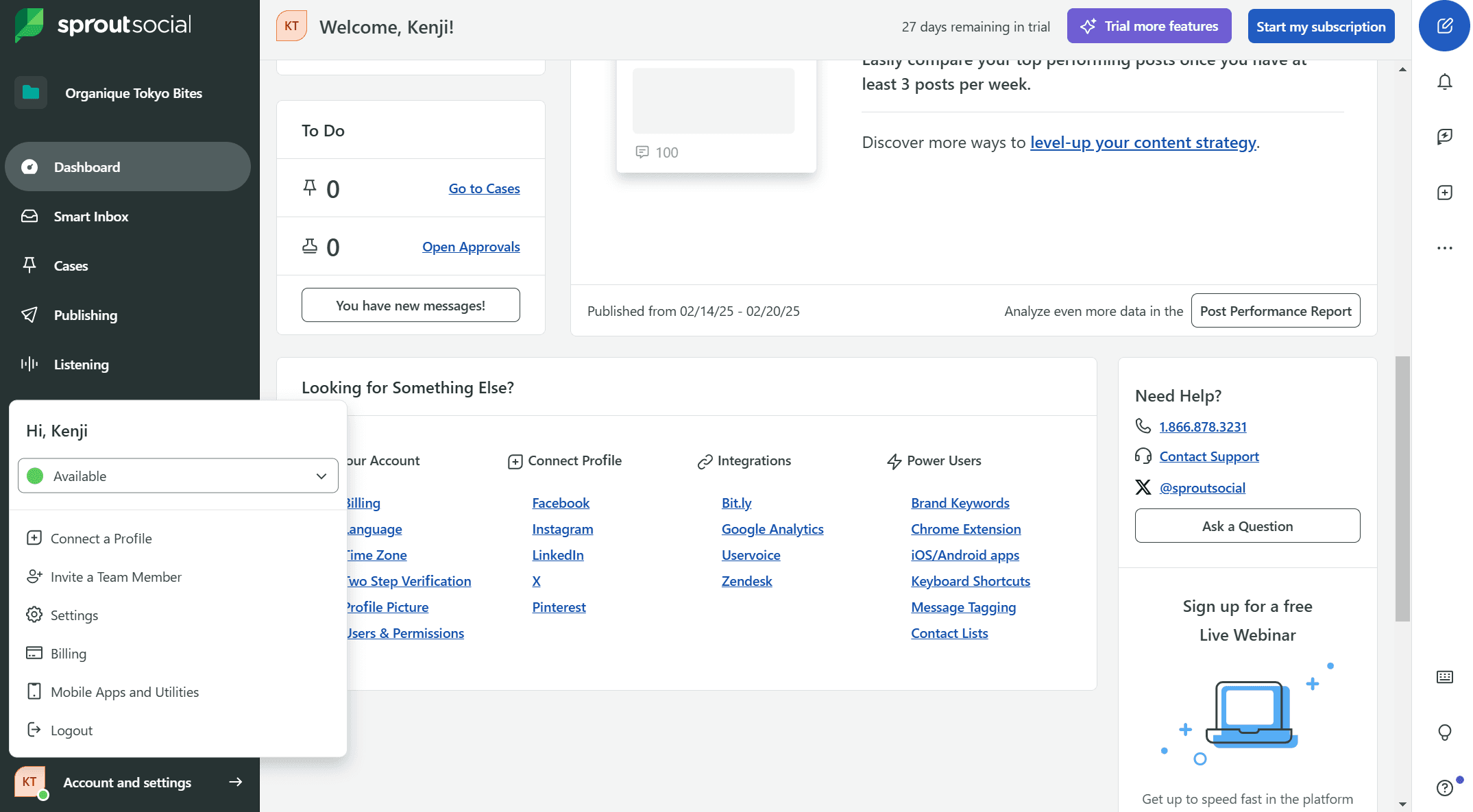1473x812 pixels.
Task: Click the post thumbnail with 100 comments
Action: point(713,101)
